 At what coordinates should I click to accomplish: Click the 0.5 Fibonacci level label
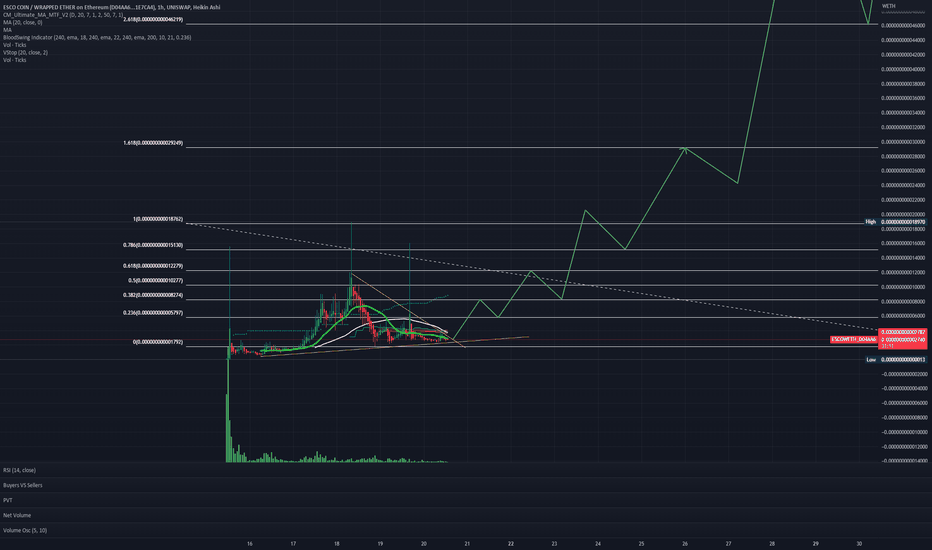click(156, 281)
